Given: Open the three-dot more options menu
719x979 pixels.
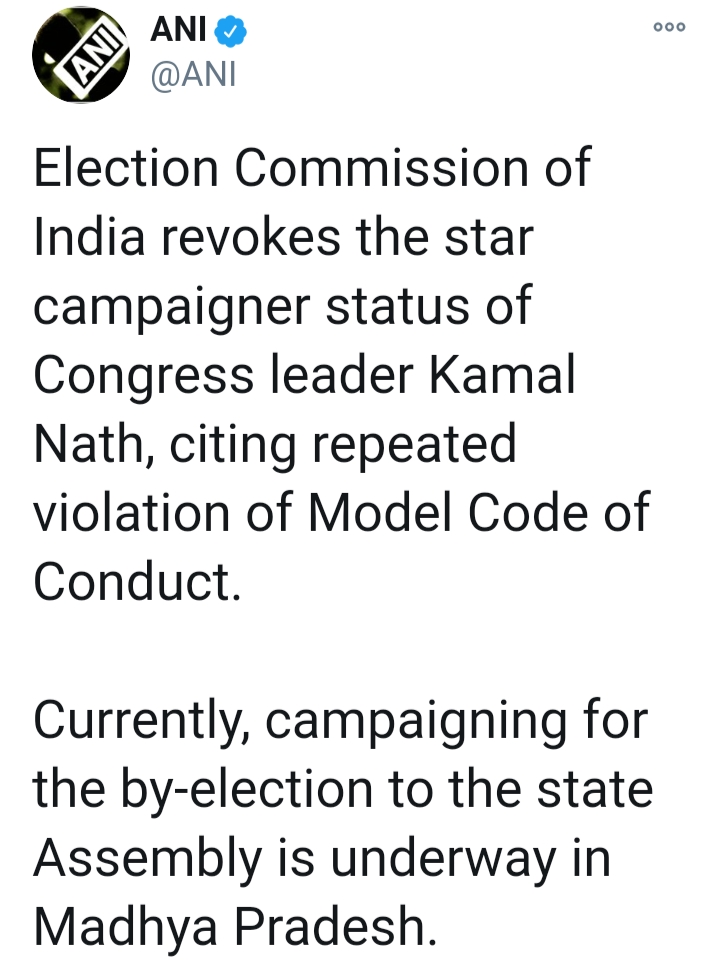Looking at the screenshot, I should [669, 27].
